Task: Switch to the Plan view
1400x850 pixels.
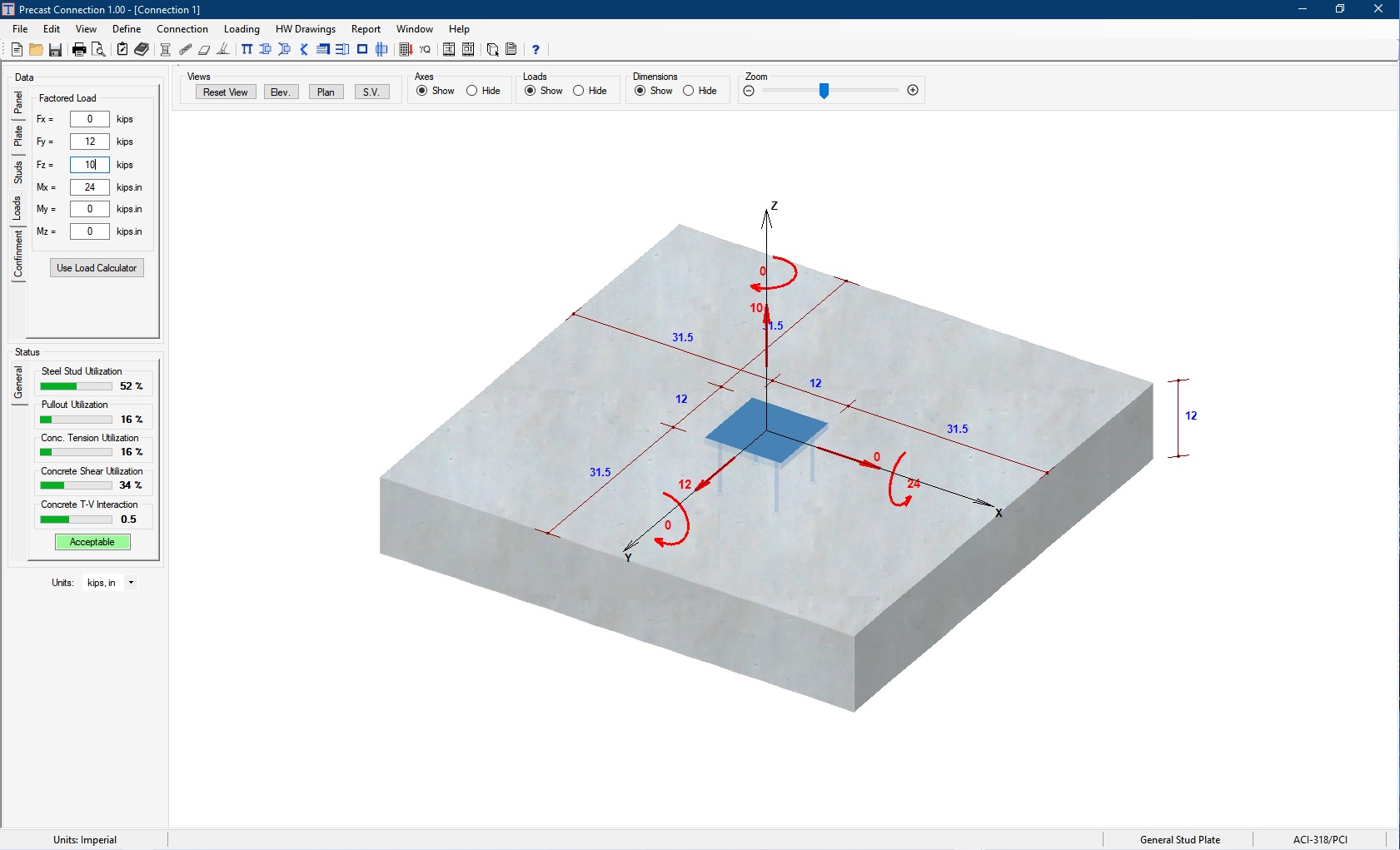Action: (326, 92)
